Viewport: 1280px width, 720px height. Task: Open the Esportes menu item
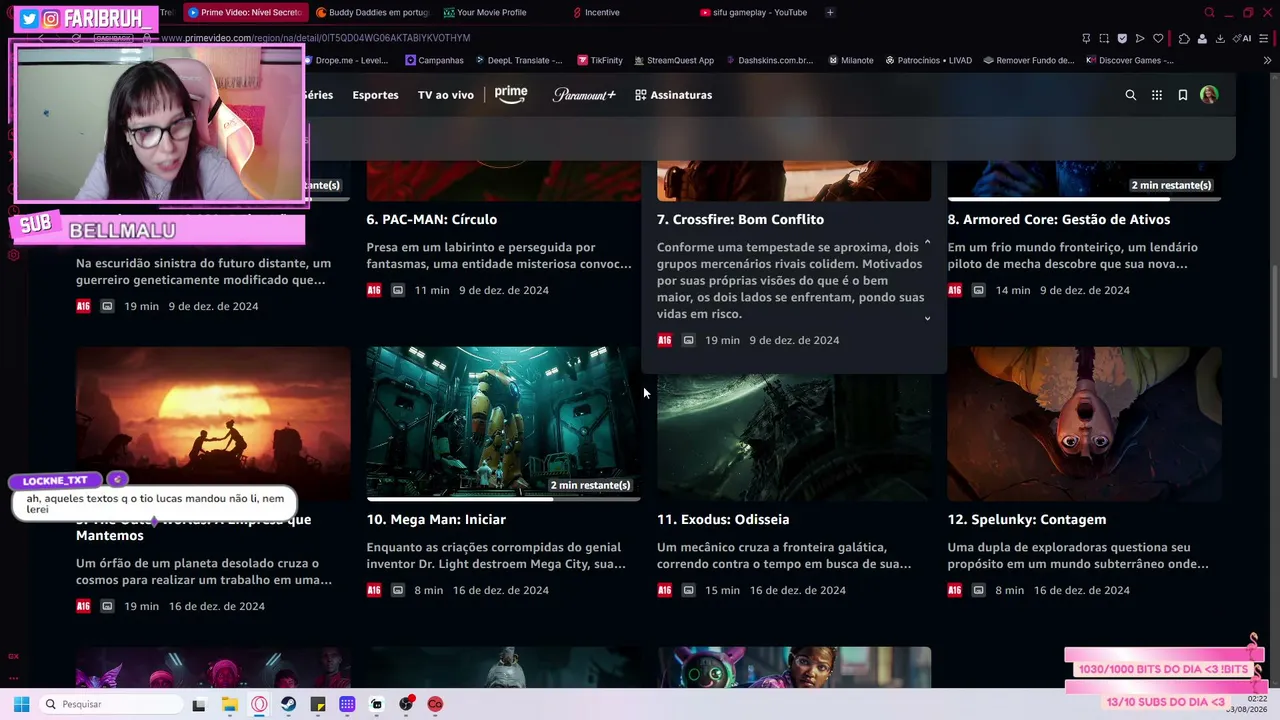pyautogui.click(x=375, y=95)
